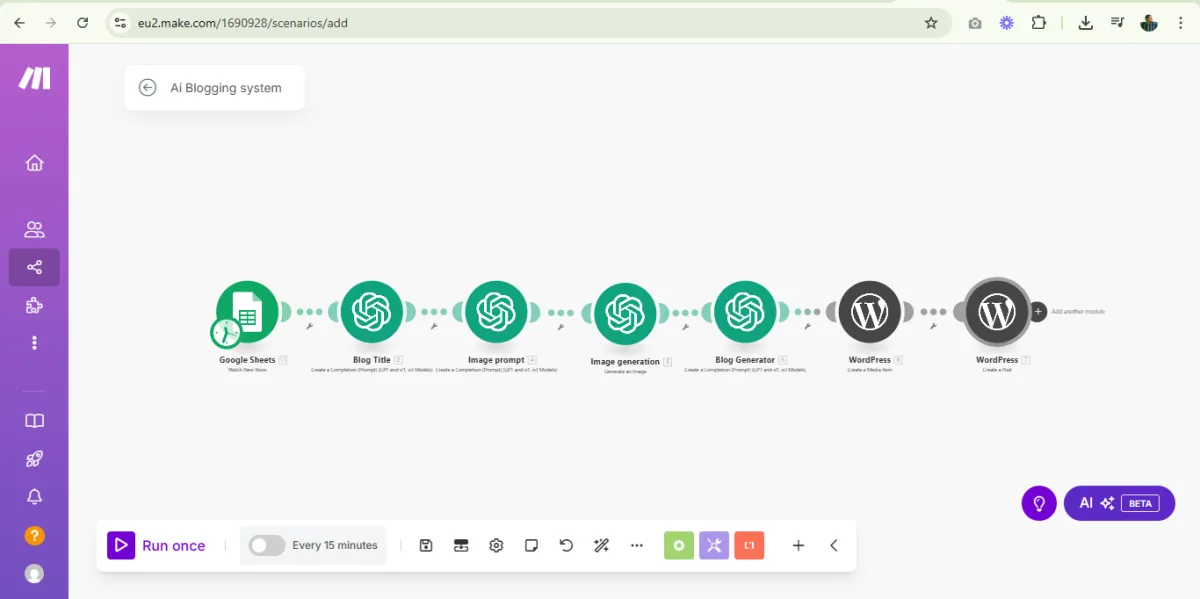Image resolution: width=1200 pixels, height=599 pixels.
Task: Expand More three dots in sidebar
Action: pyautogui.click(x=34, y=342)
